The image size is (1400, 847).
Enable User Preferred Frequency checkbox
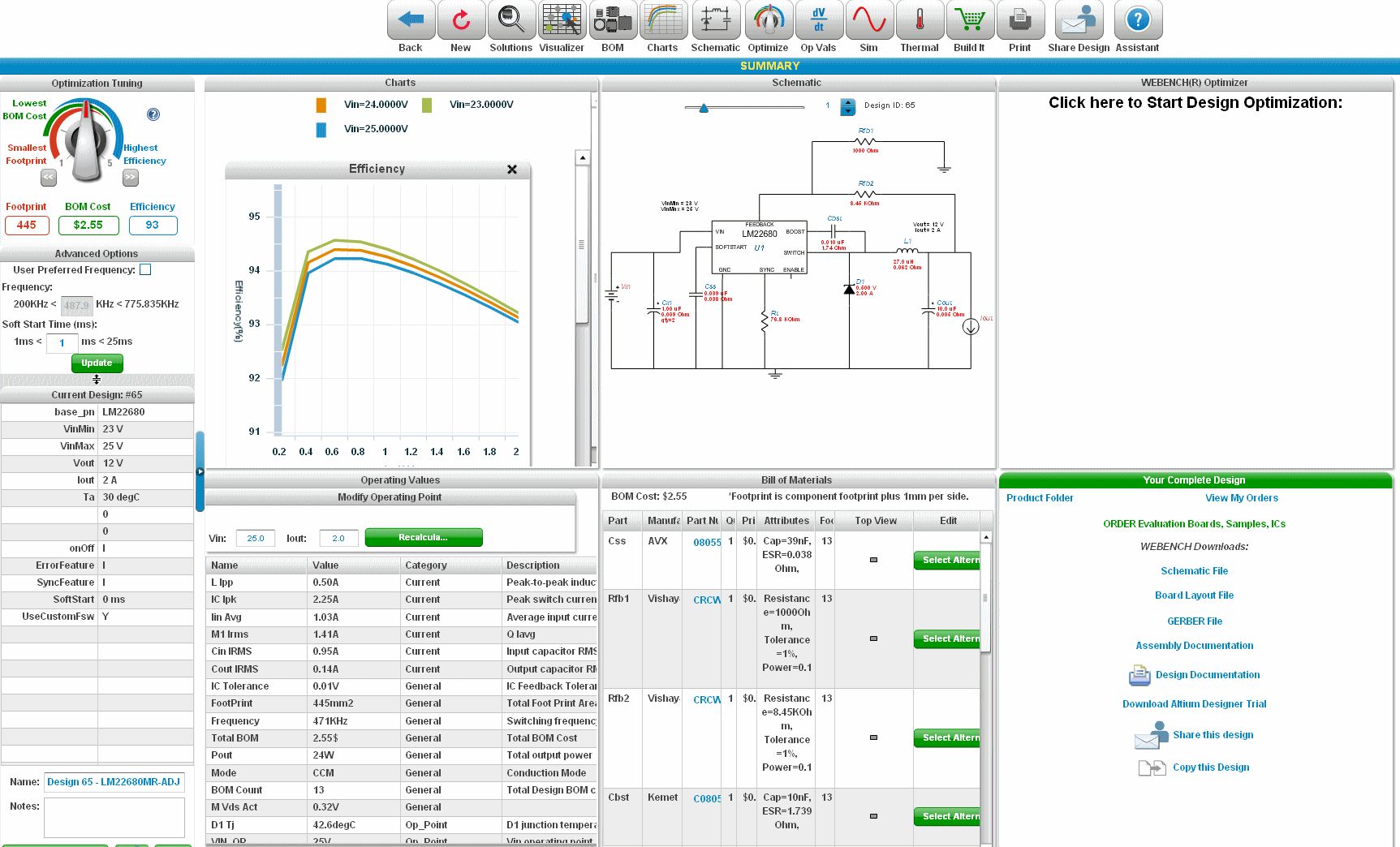145,269
